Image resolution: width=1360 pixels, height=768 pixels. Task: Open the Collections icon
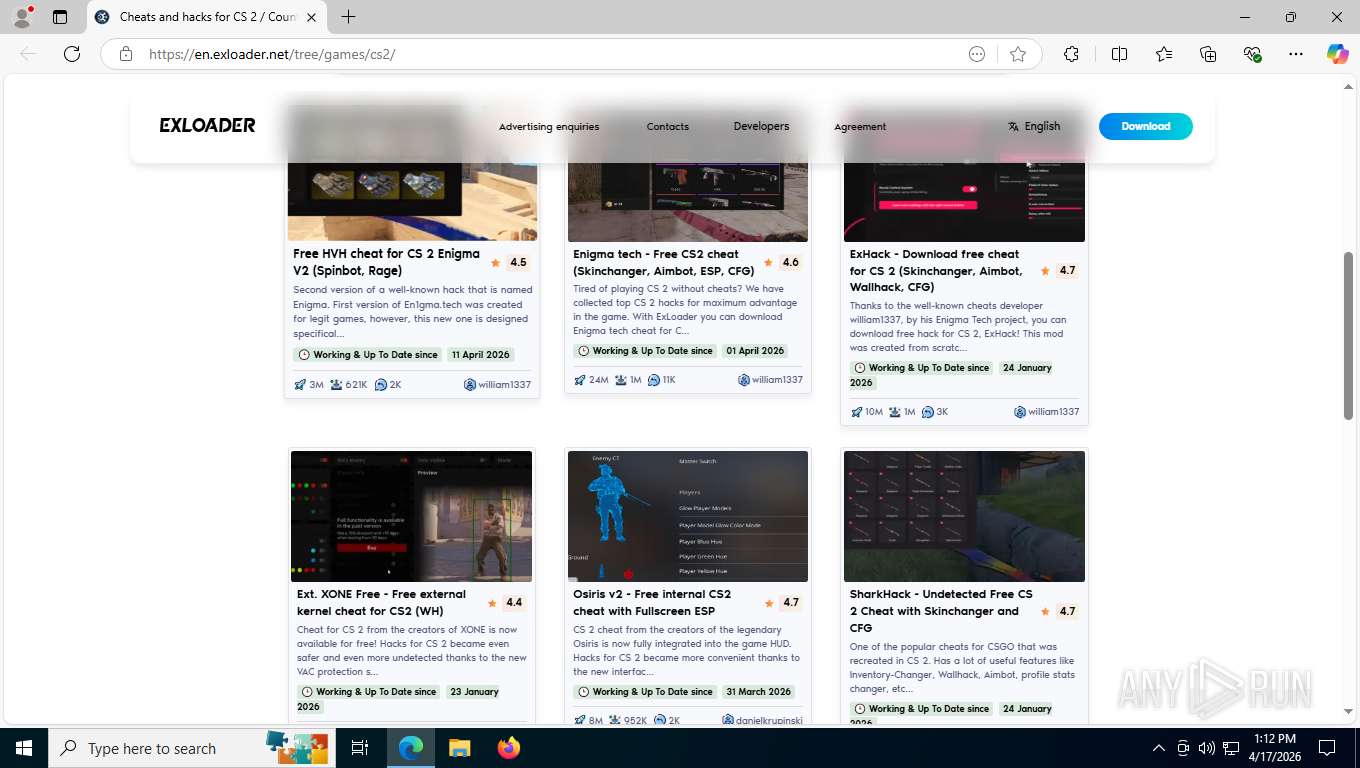coord(1208,54)
